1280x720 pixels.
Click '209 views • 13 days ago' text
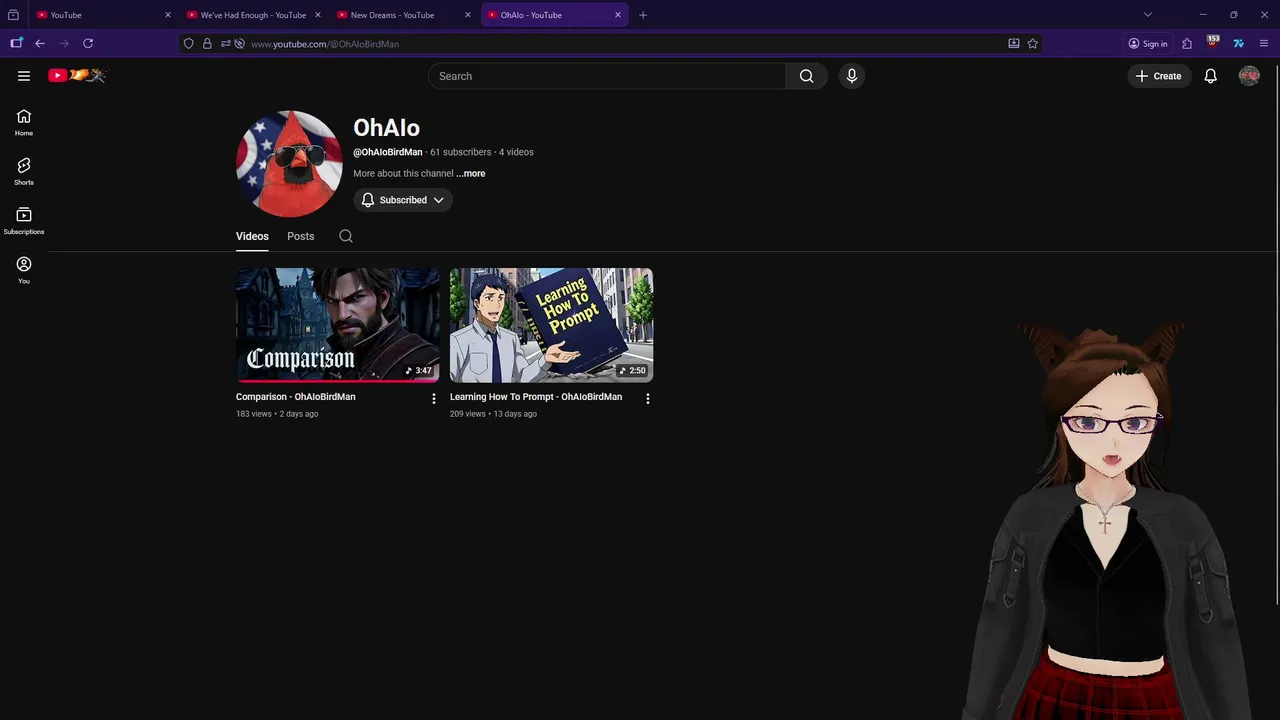coord(493,414)
